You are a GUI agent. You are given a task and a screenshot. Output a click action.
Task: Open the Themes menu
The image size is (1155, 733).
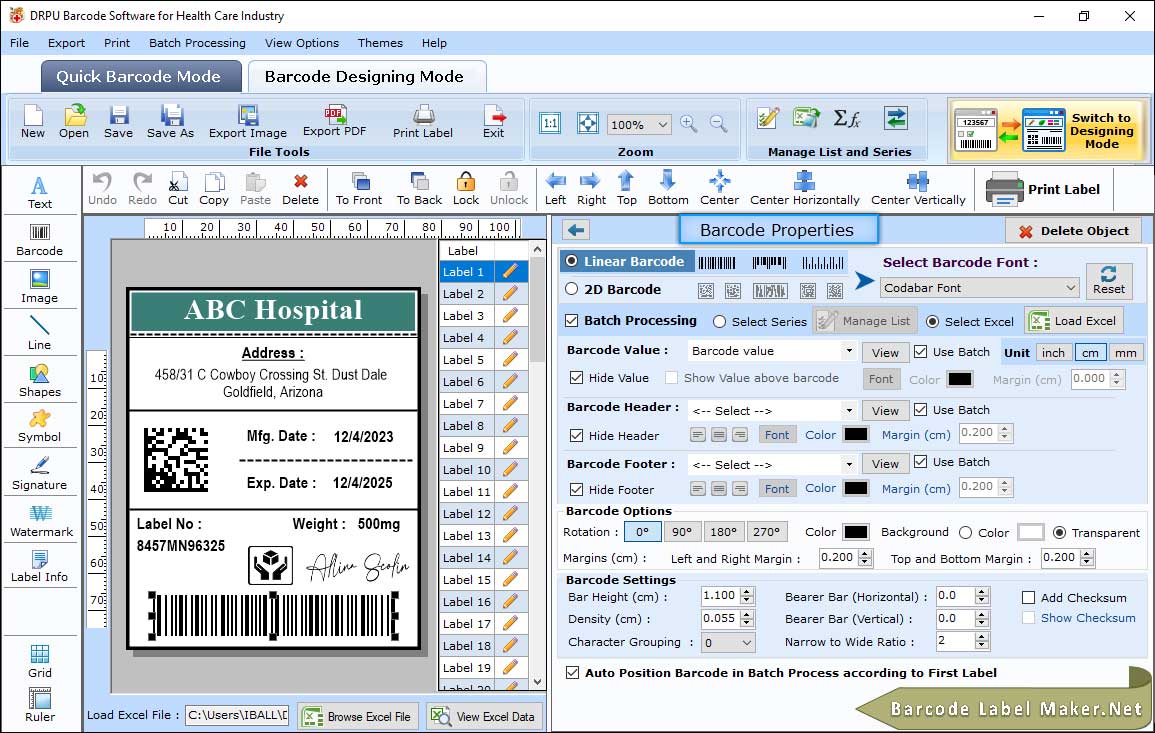click(380, 43)
